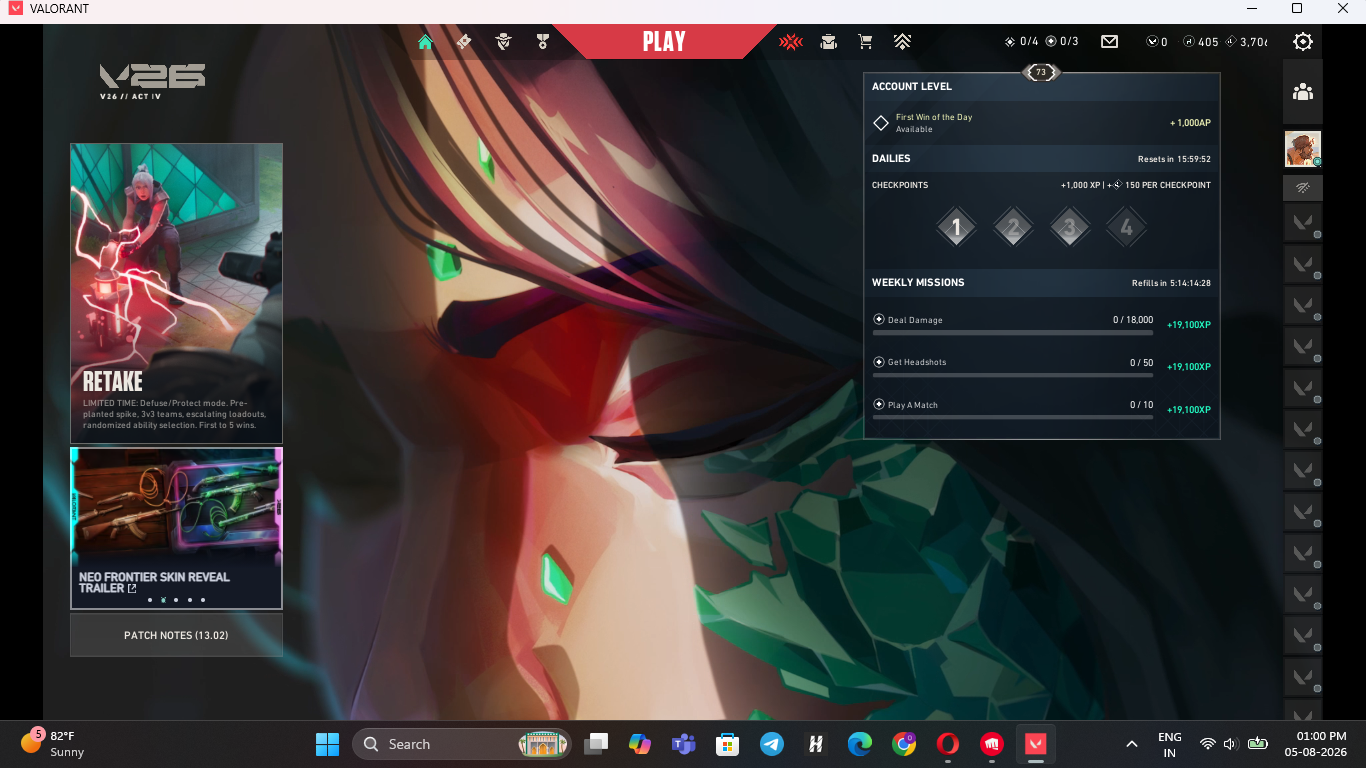1366x768 pixels.
Task: Open the Career medal icon
Action: (543, 42)
